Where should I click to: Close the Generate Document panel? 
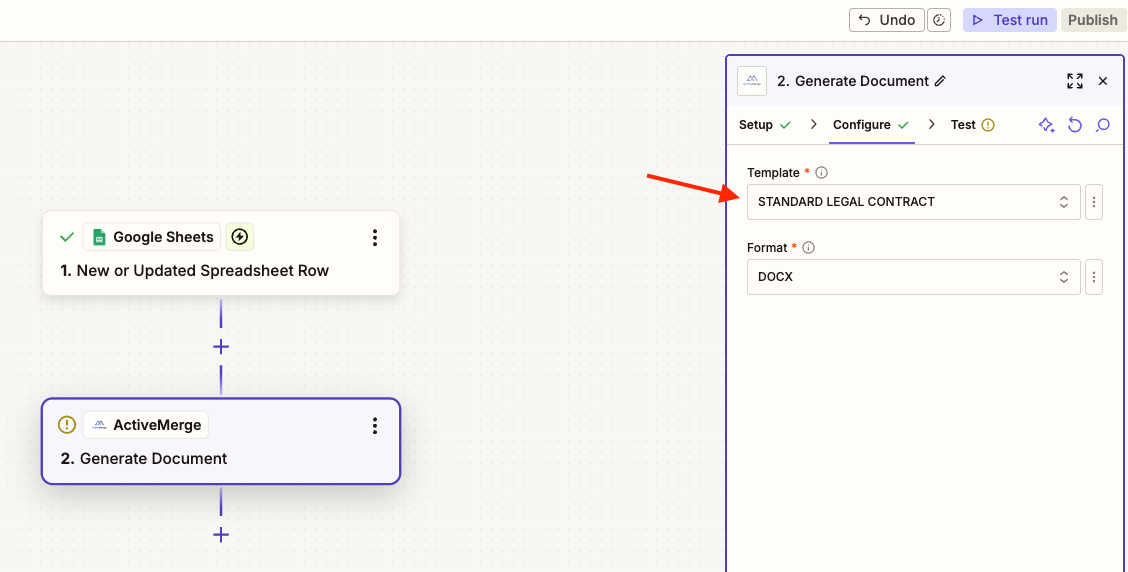pyautogui.click(x=1103, y=81)
